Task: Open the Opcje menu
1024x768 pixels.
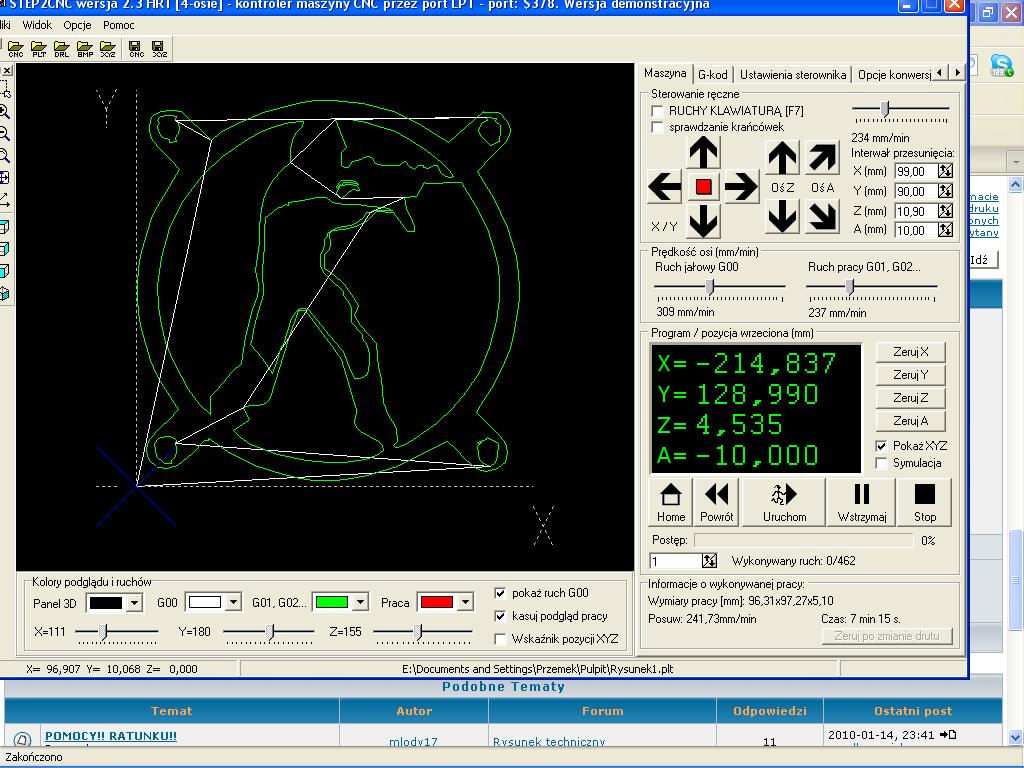Action: tap(77, 25)
